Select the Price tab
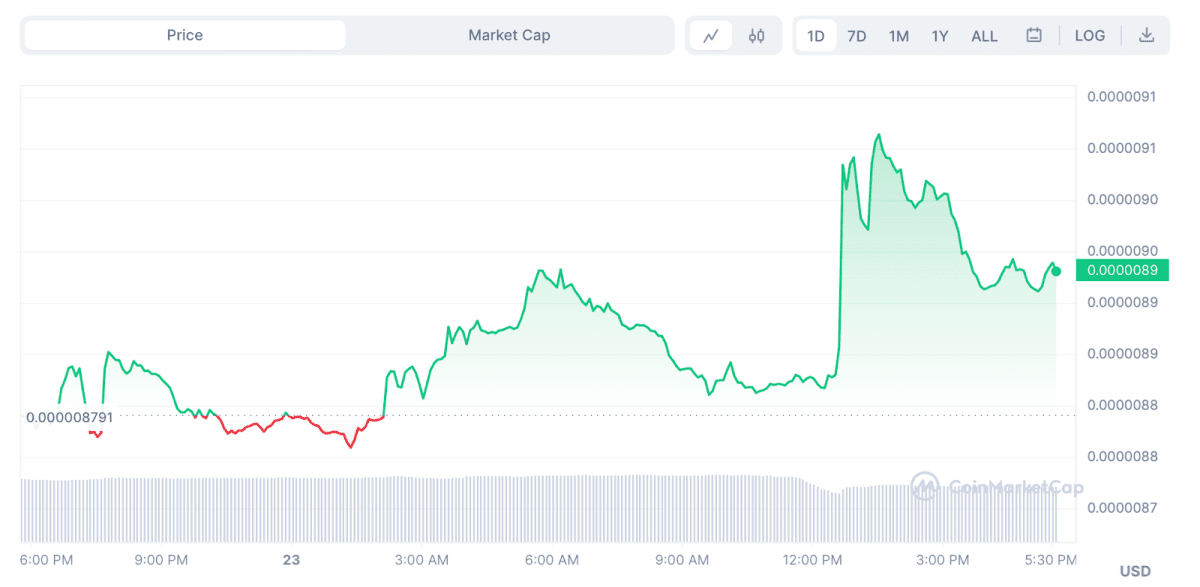This screenshot has width=1200, height=587. click(x=184, y=34)
